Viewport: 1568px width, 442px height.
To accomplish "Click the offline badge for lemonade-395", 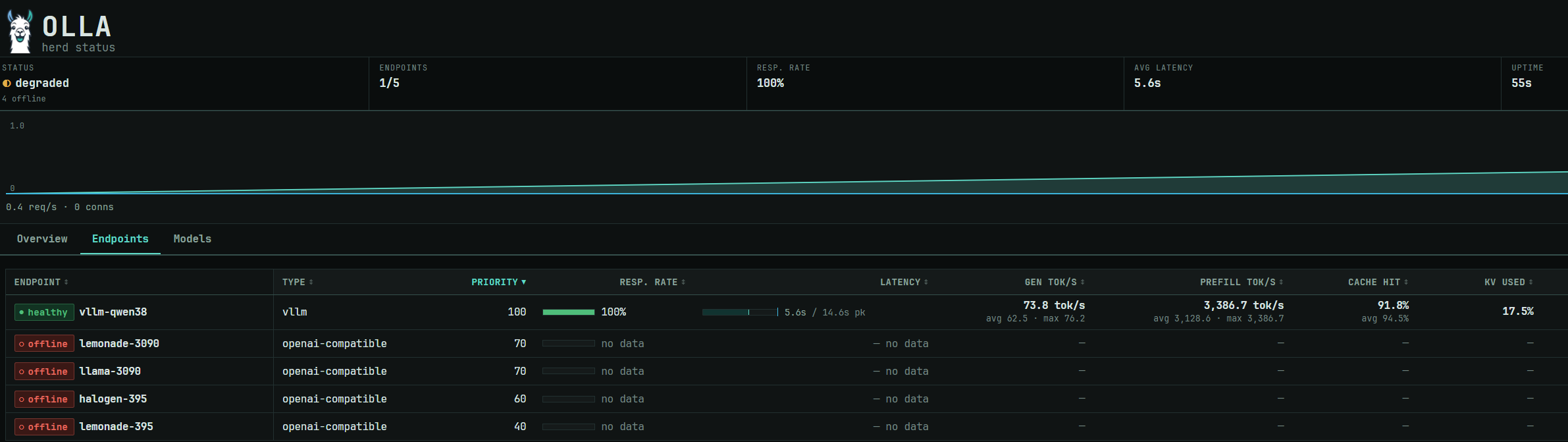I will tap(44, 427).
